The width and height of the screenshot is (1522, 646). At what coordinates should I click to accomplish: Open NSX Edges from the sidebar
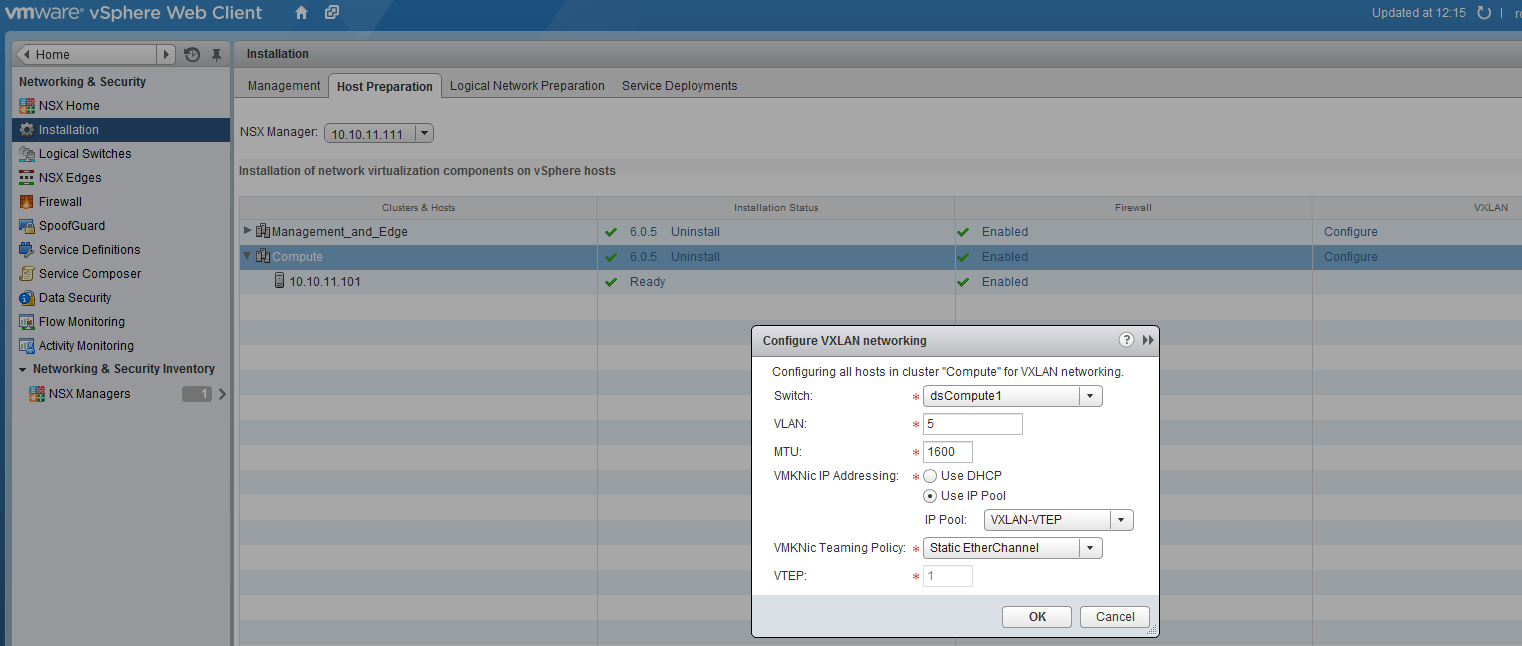(x=69, y=178)
